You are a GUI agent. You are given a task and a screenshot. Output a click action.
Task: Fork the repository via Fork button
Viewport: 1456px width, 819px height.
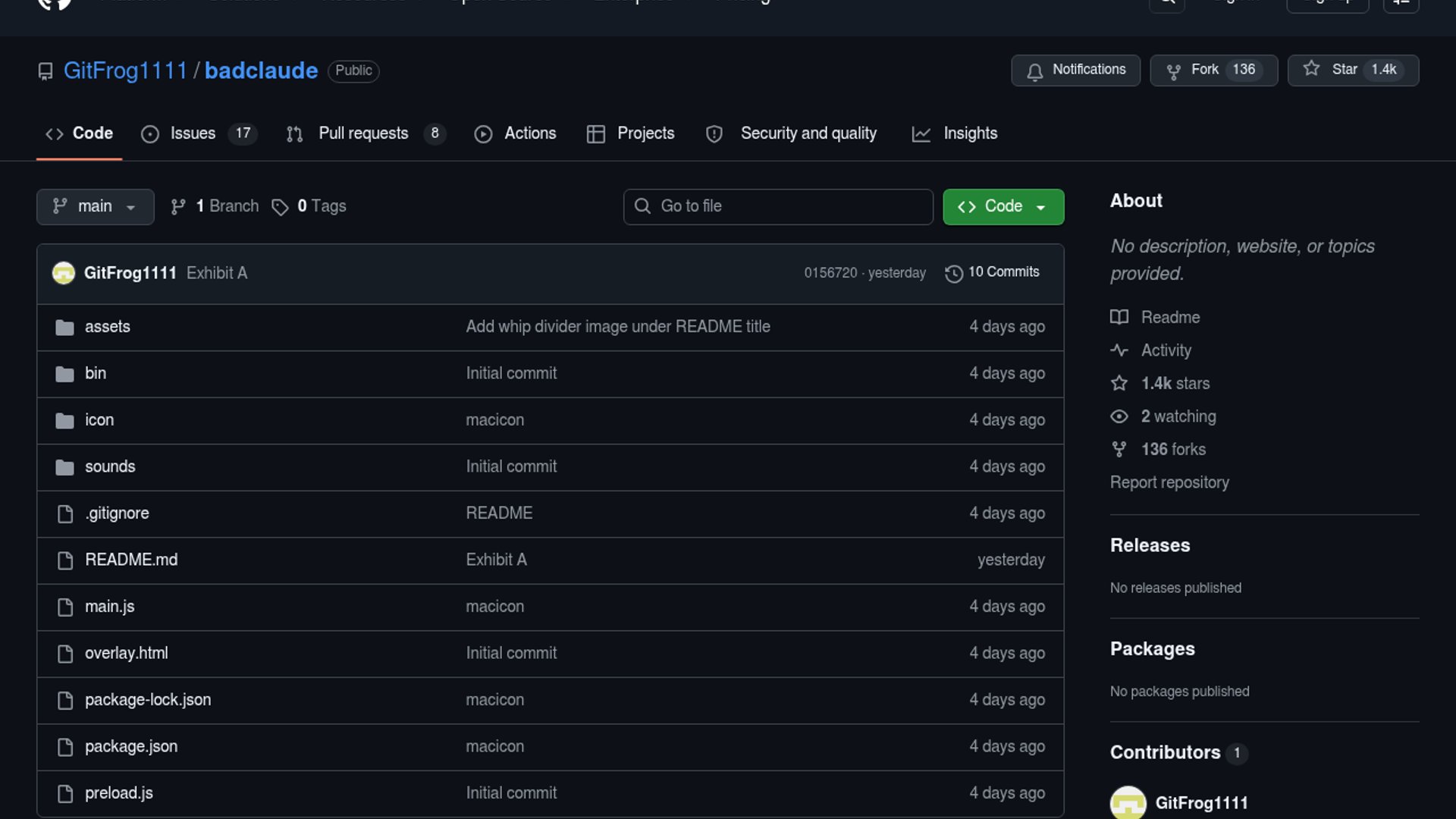pos(1204,70)
